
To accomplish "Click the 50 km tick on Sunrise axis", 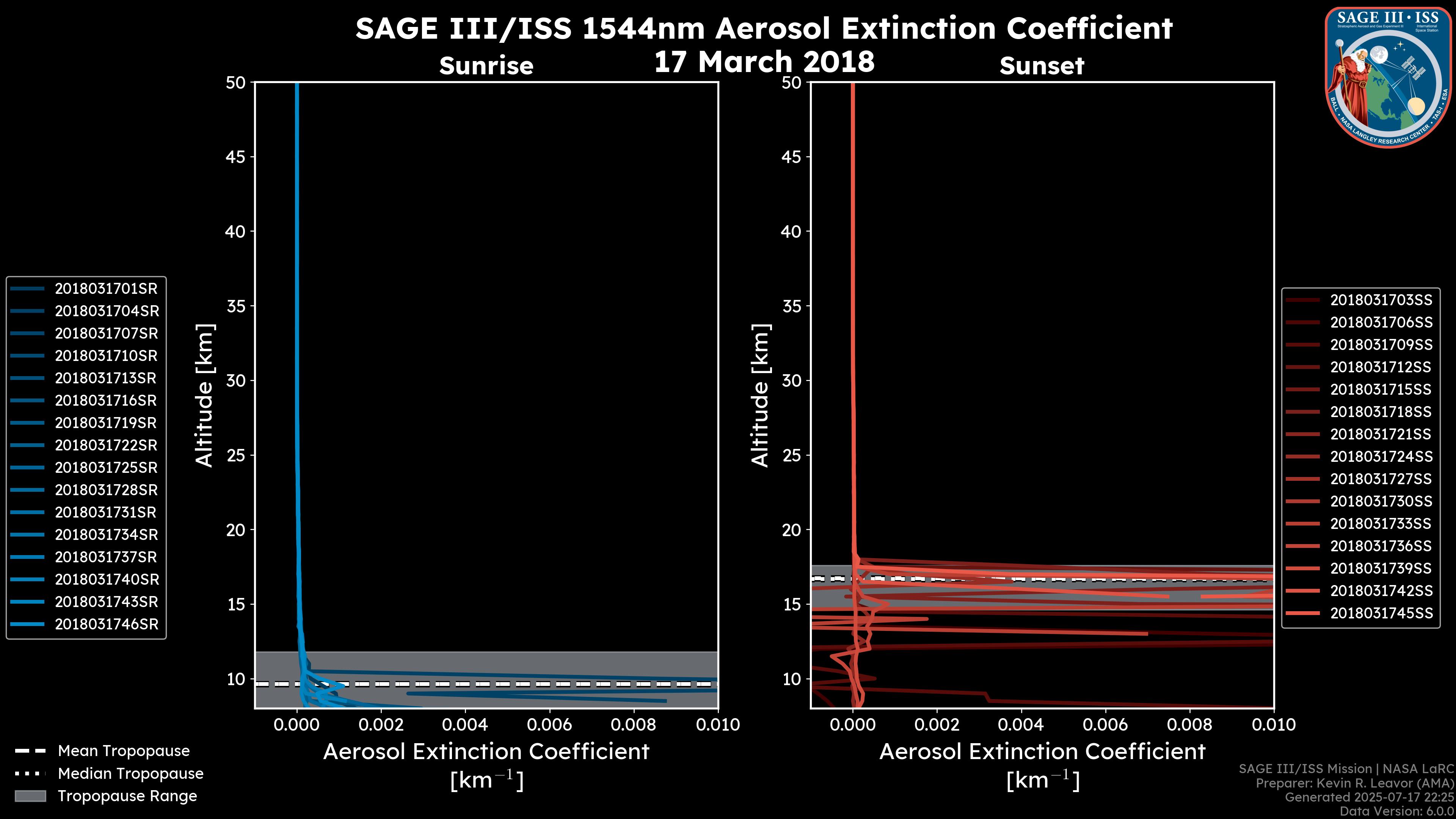I will [236, 83].
